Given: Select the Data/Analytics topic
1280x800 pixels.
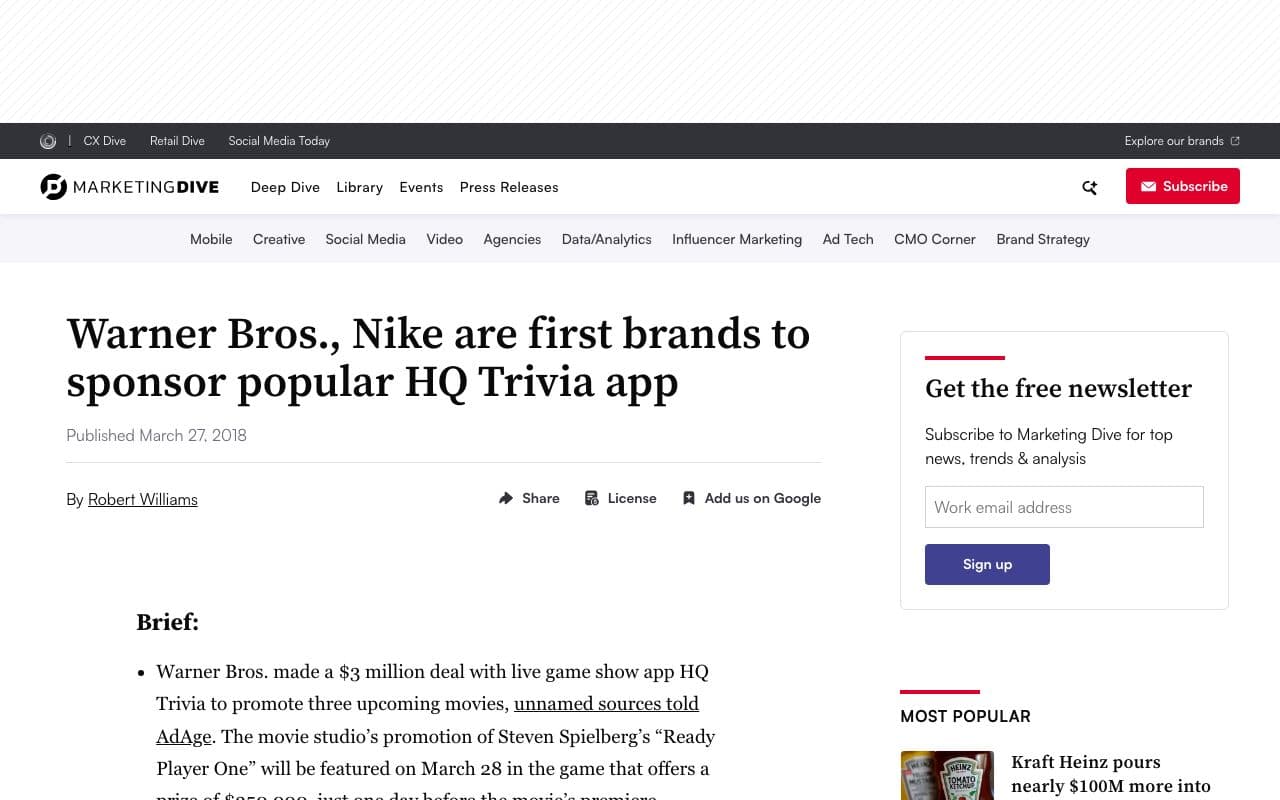Looking at the screenshot, I should 607,239.
